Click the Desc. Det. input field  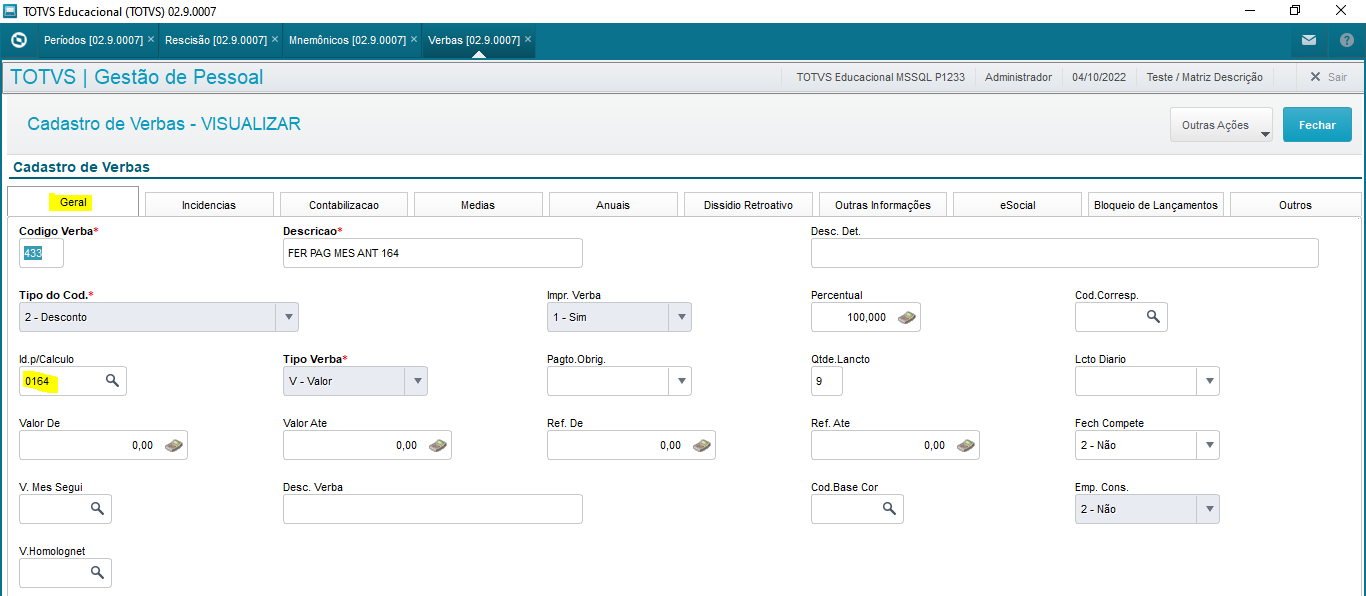pyautogui.click(x=1065, y=253)
